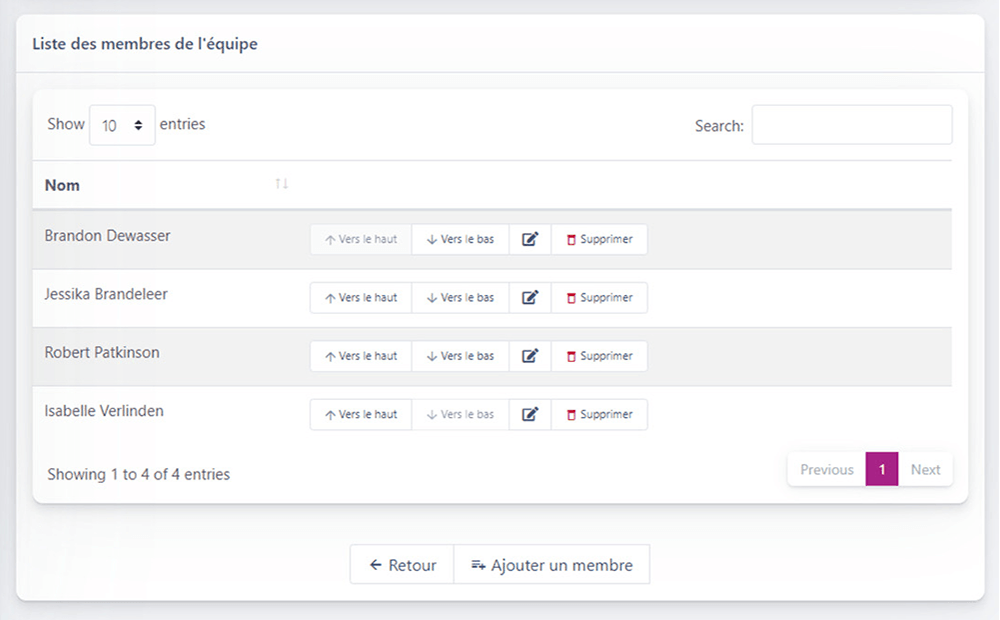1000x620 pixels.
Task: Click the Next pagination button
Action: click(x=925, y=469)
